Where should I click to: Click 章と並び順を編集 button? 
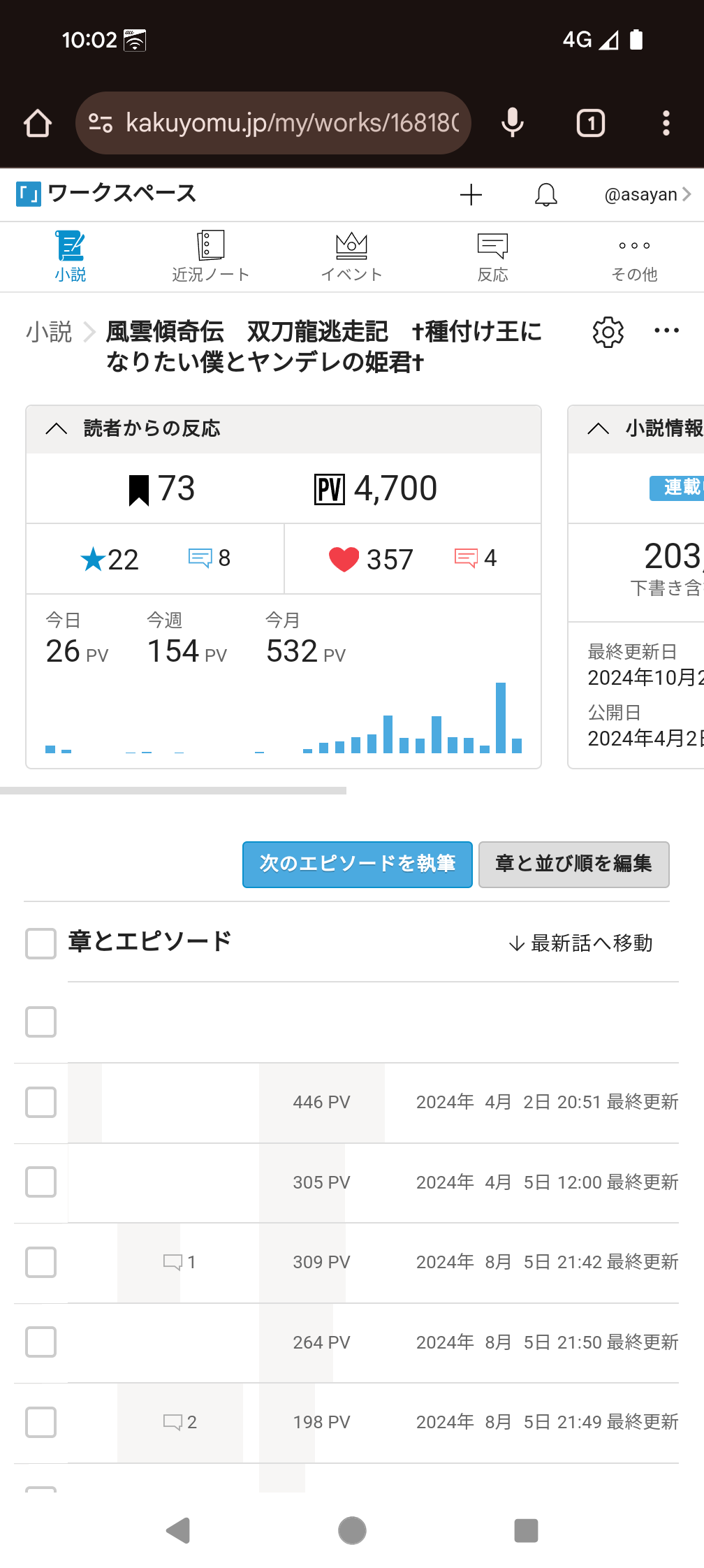(x=573, y=864)
